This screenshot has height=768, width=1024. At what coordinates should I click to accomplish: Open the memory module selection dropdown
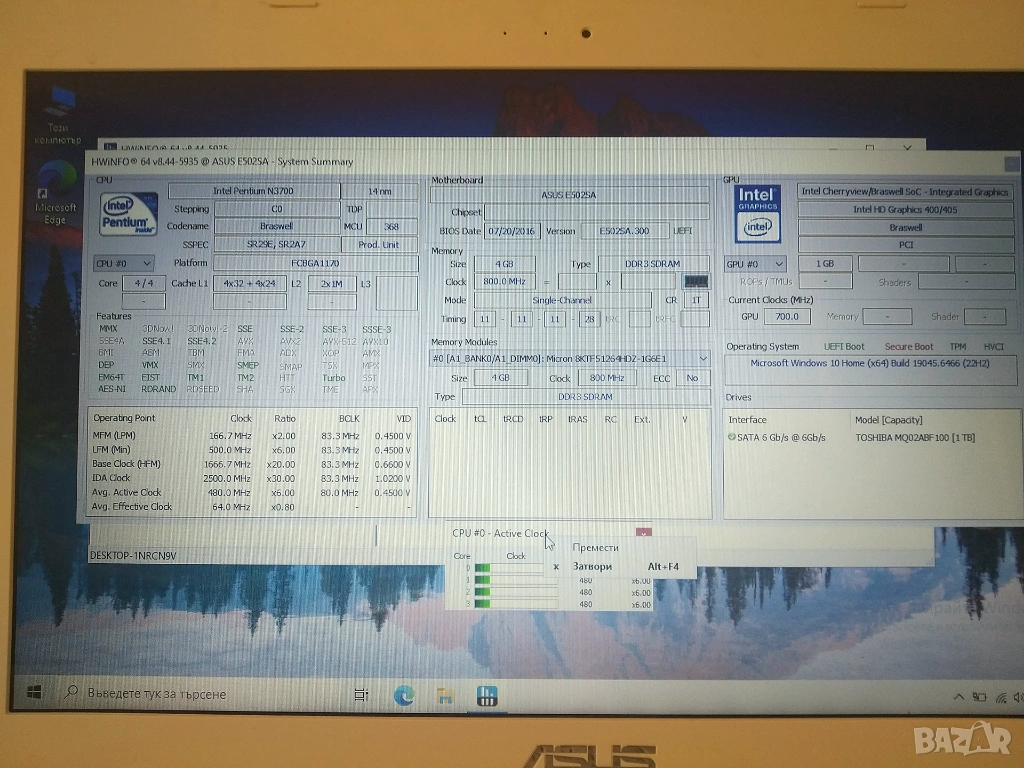570,358
